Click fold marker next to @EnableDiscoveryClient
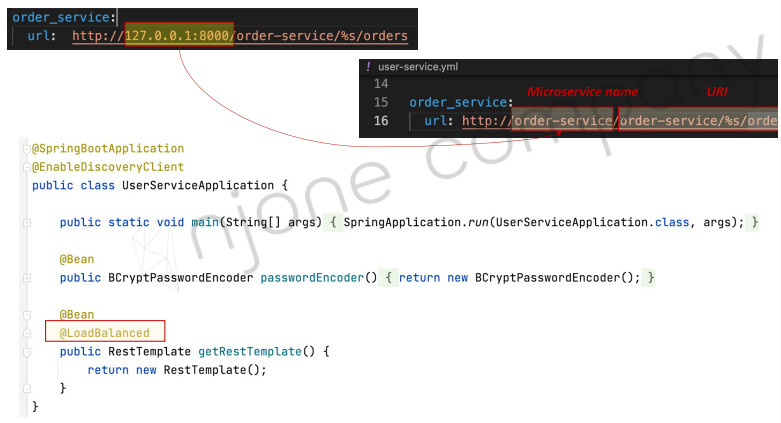 27,167
